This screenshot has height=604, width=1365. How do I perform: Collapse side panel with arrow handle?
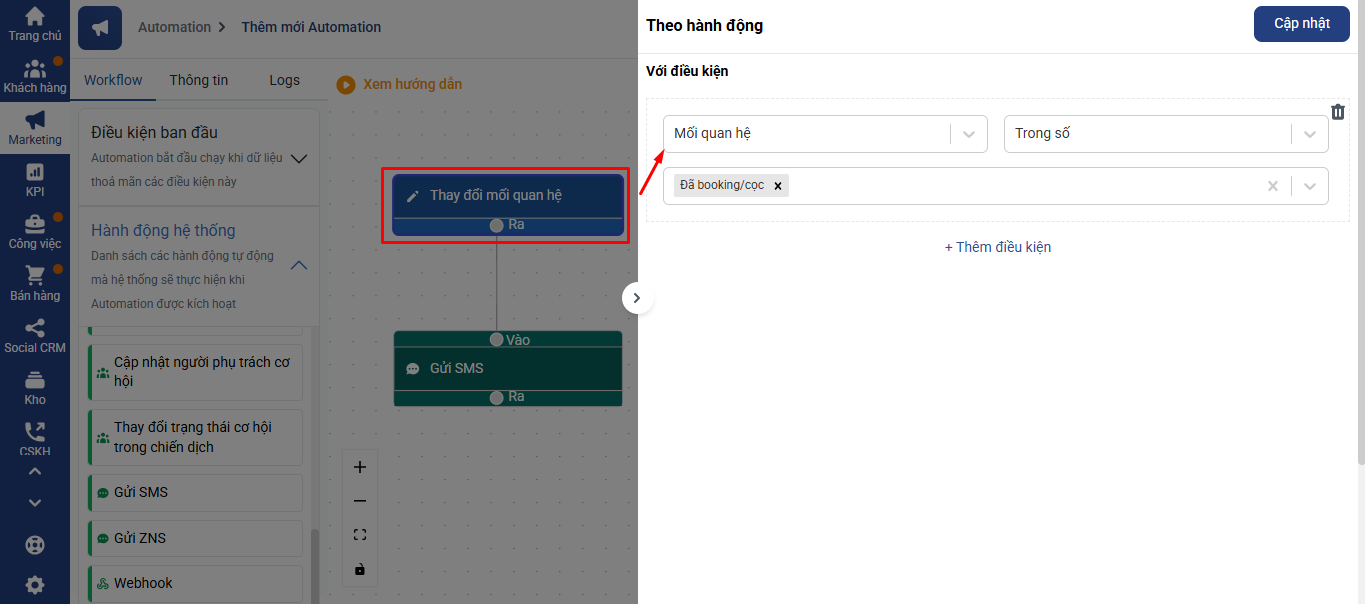click(x=637, y=298)
